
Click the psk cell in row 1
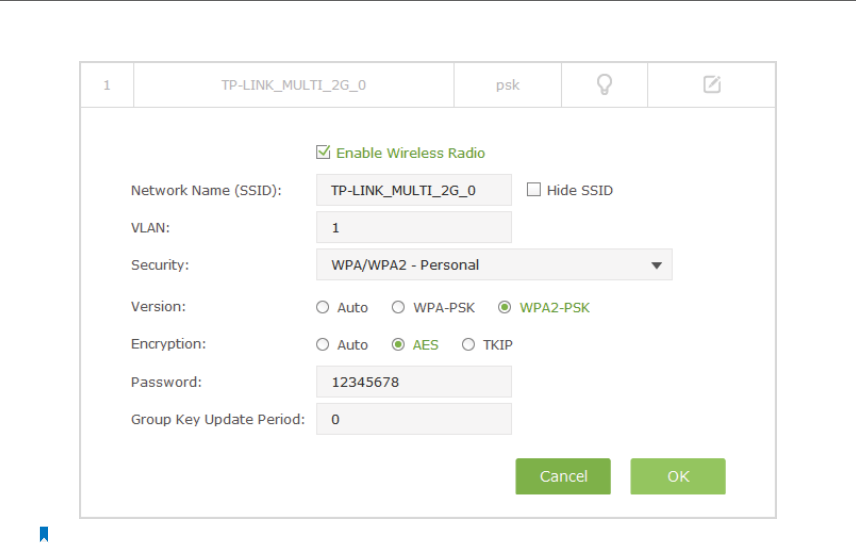pos(508,85)
